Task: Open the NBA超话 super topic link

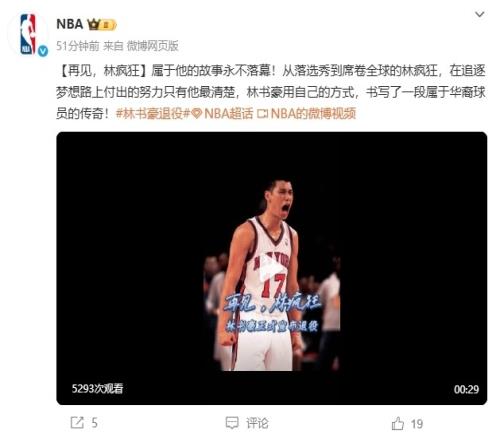Action: coord(229,114)
